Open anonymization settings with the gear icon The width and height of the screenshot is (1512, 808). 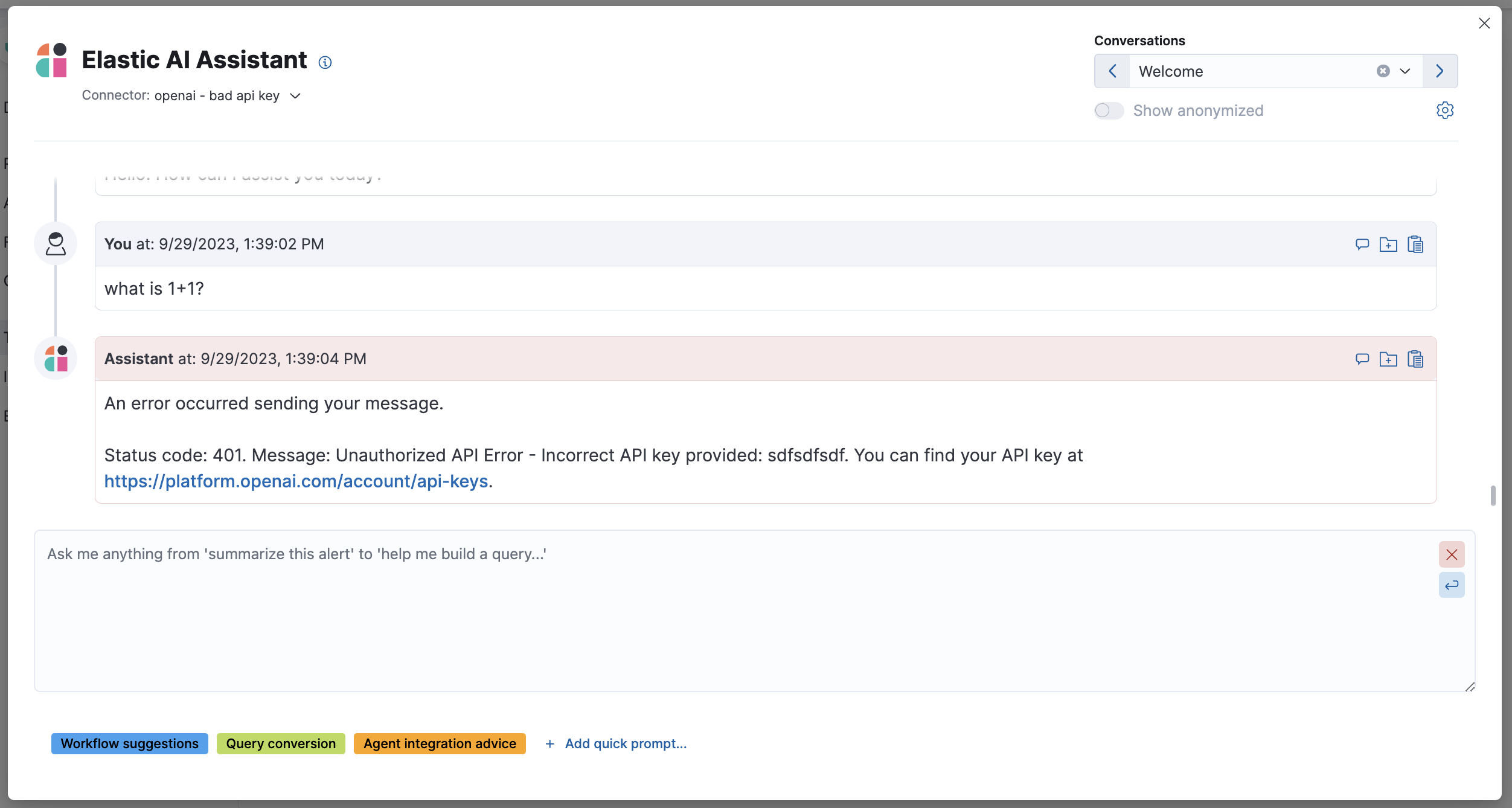(1445, 110)
